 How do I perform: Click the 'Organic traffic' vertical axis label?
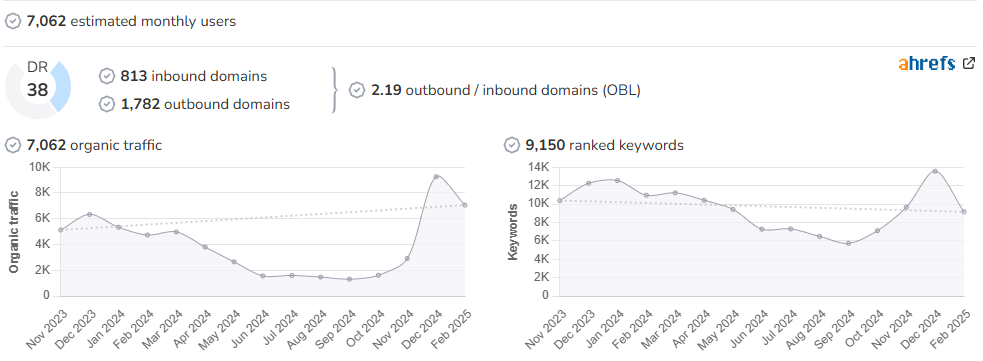coord(13,232)
